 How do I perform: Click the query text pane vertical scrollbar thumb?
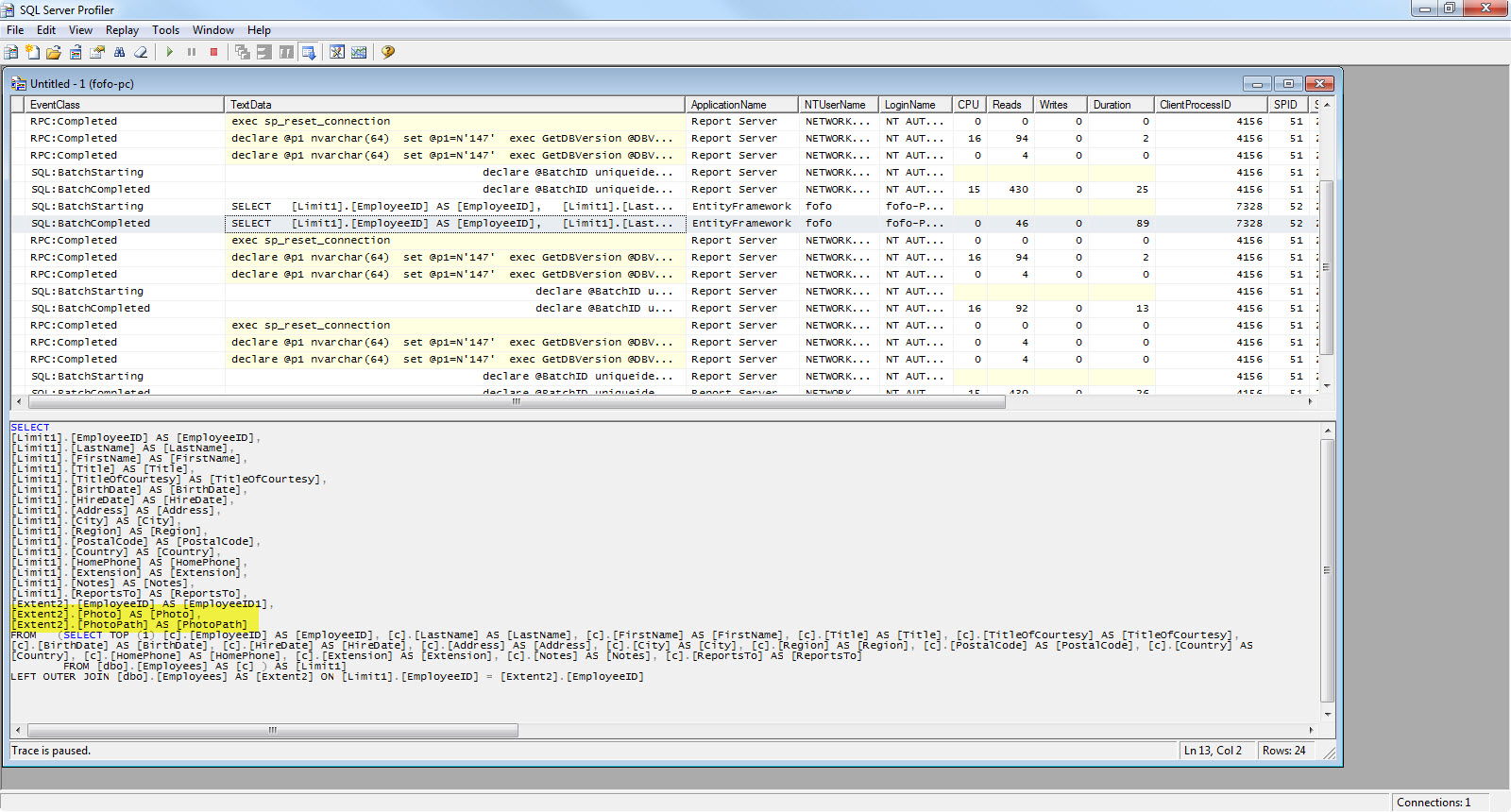pos(1327,570)
